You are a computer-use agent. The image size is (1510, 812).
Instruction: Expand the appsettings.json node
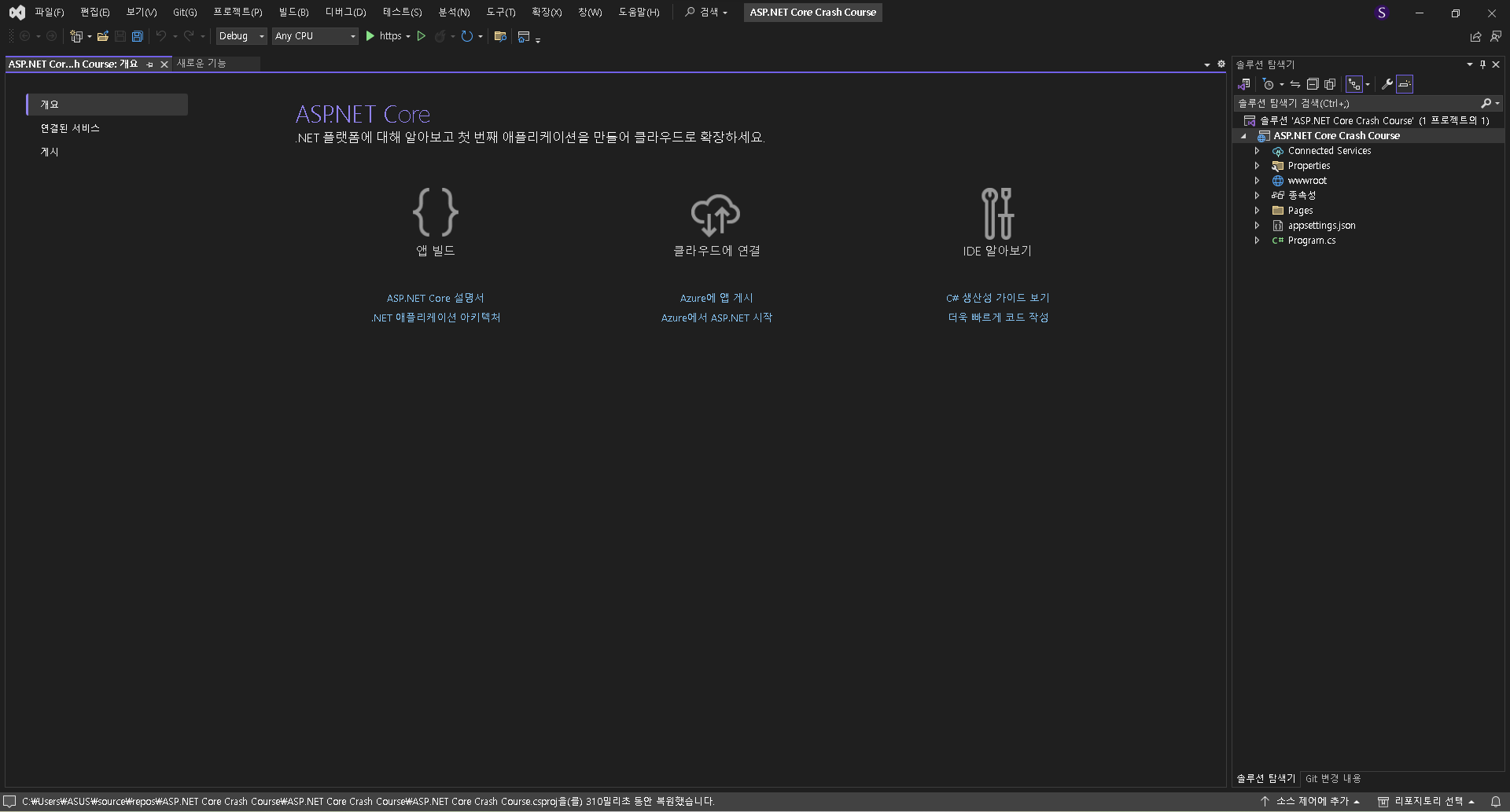(1257, 226)
